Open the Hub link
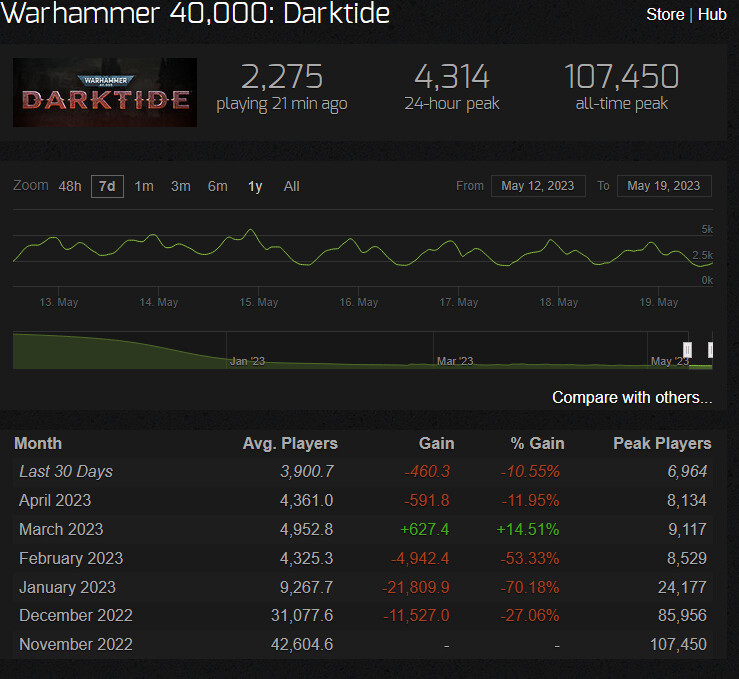Screen dimensions: 739x679 [x=712, y=14]
